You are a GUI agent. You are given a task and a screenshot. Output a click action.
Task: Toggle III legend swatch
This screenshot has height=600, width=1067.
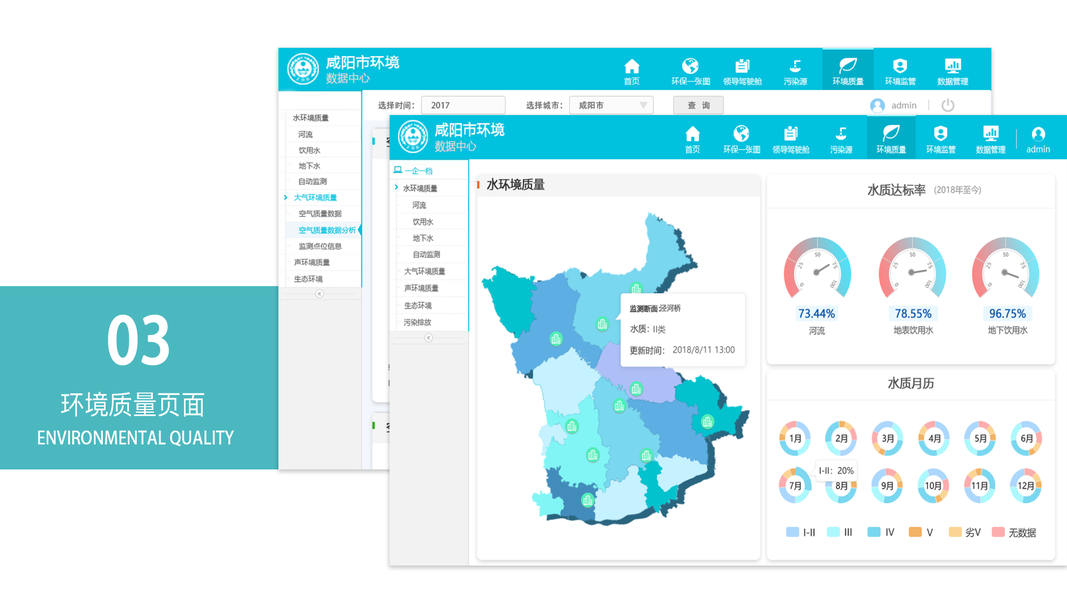point(833,532)
